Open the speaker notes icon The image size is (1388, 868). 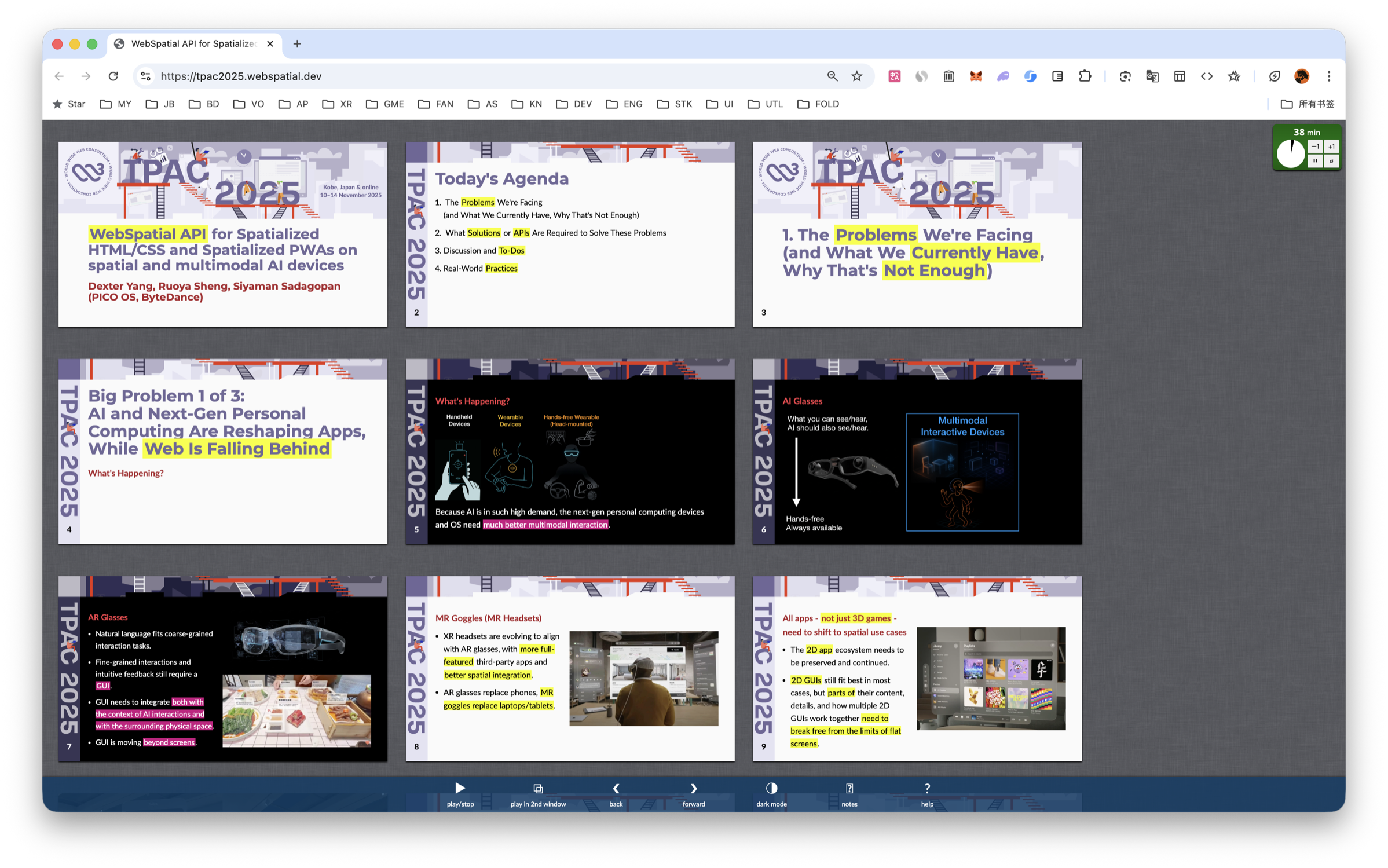click(849, 789)
